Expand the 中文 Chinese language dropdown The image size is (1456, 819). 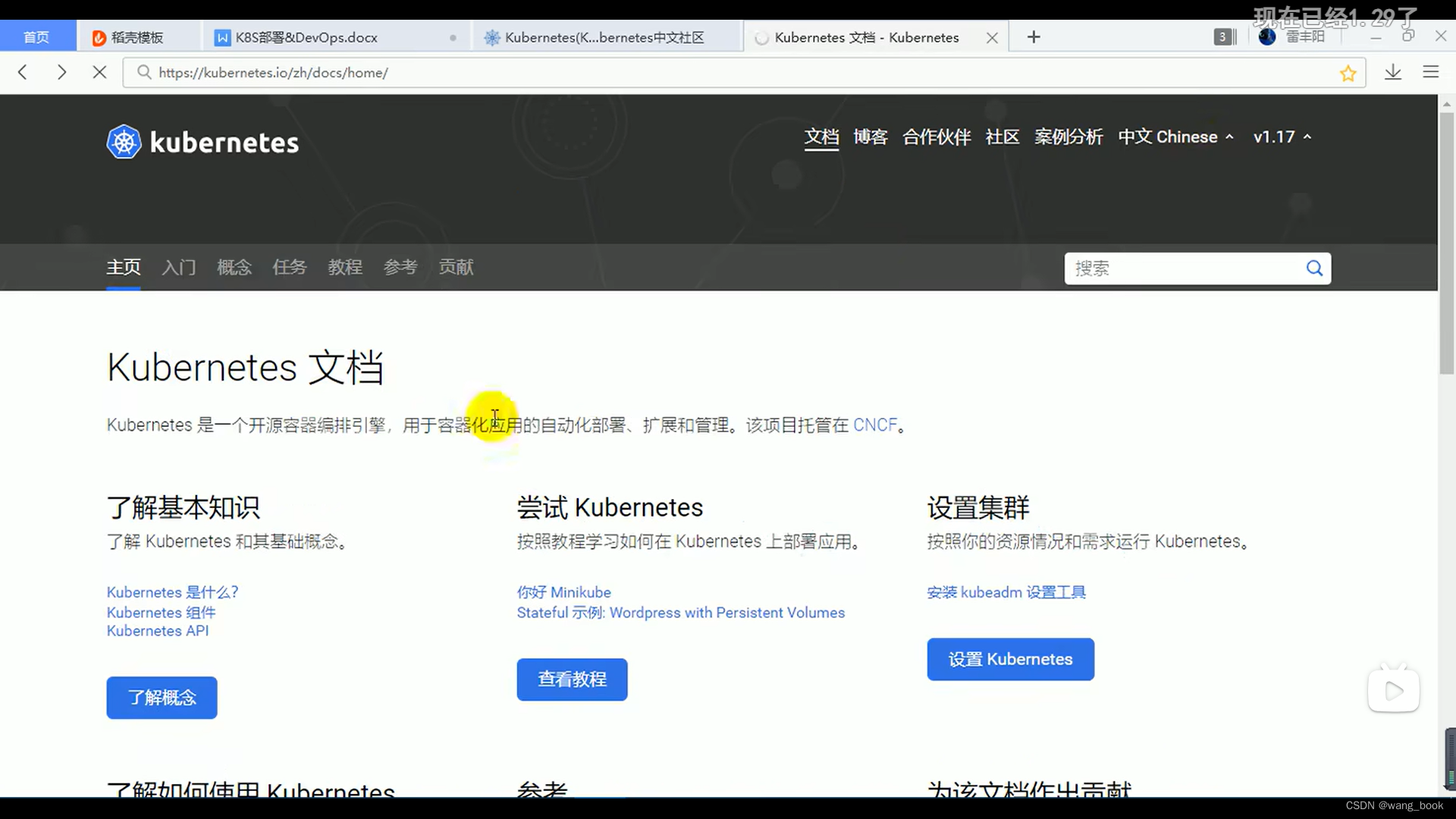pos(1175,137)
